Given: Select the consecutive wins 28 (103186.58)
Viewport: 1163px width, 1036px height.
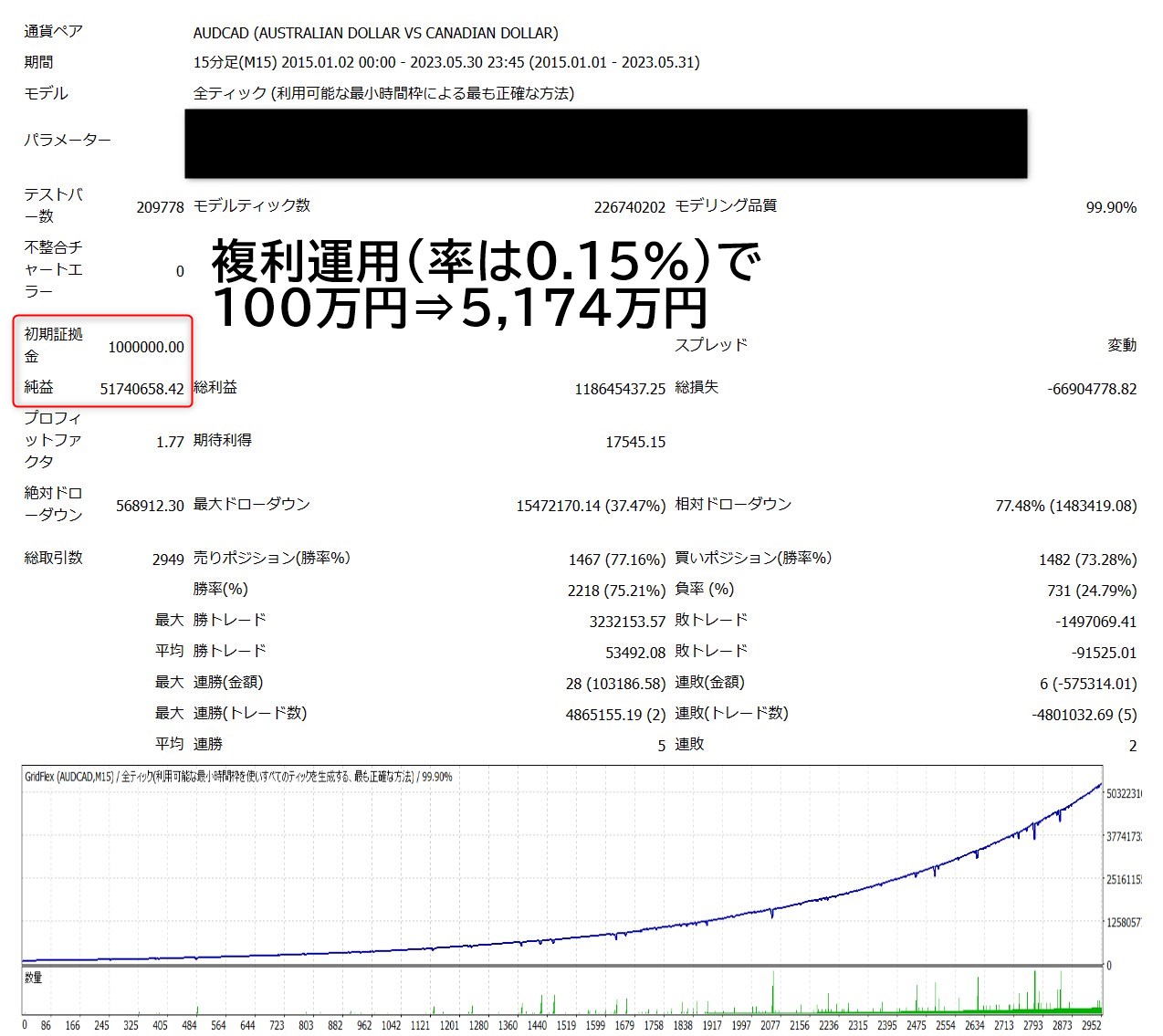Looking at the screenshot, I should tap(616, 684).
